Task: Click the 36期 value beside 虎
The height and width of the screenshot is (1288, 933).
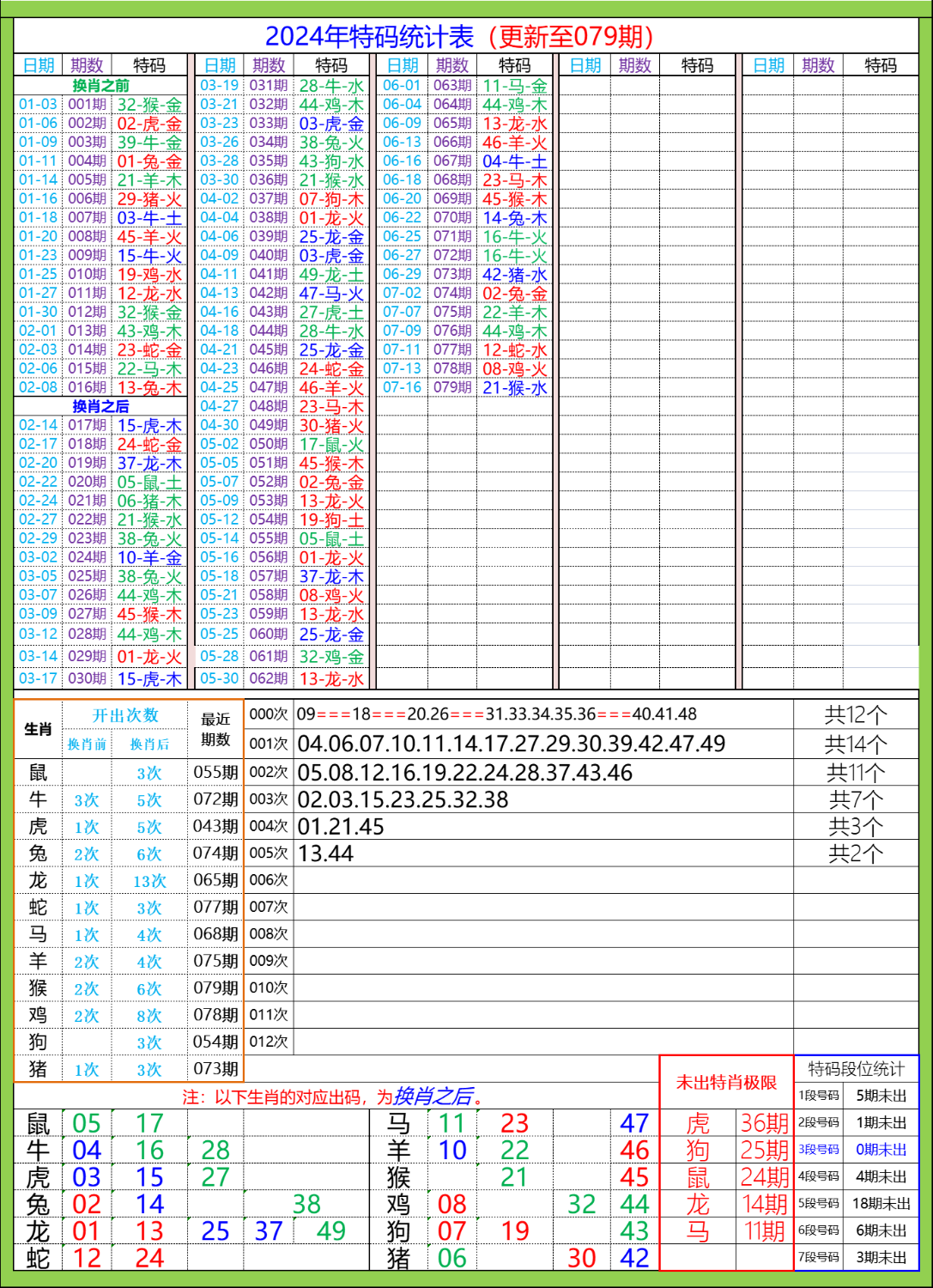Action: tap(764, 1123)
